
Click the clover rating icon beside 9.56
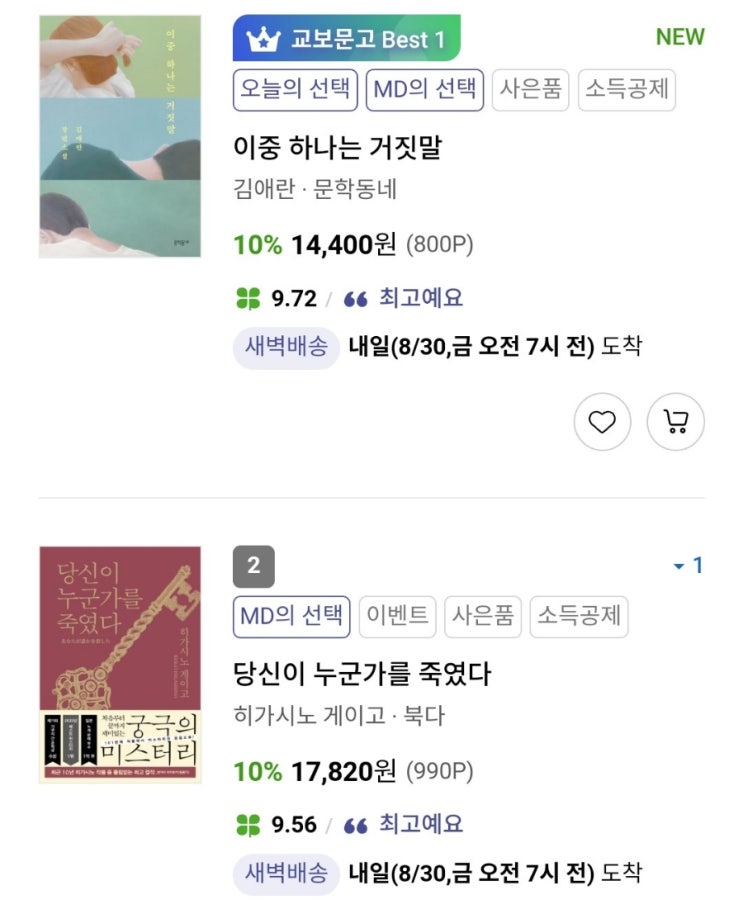pos(246,825)
